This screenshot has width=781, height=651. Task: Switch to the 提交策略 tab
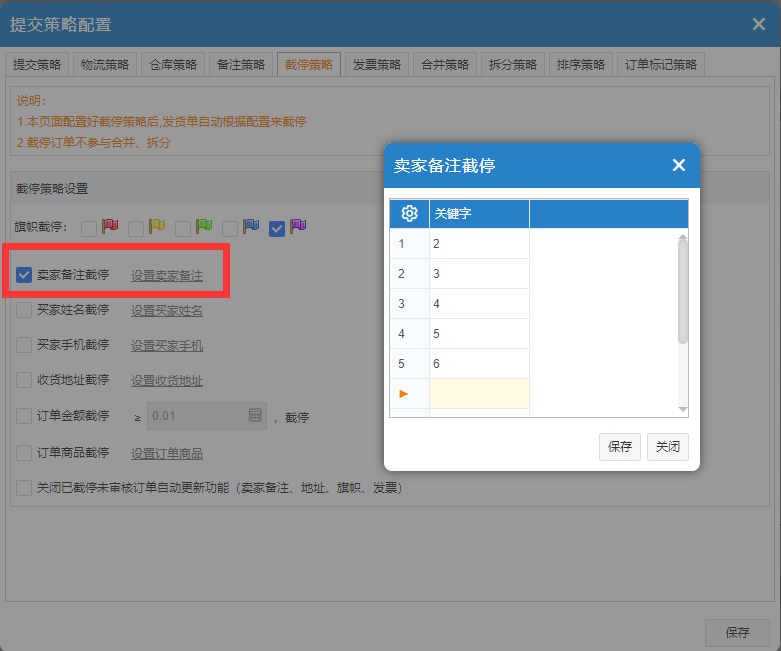(37, 65)
